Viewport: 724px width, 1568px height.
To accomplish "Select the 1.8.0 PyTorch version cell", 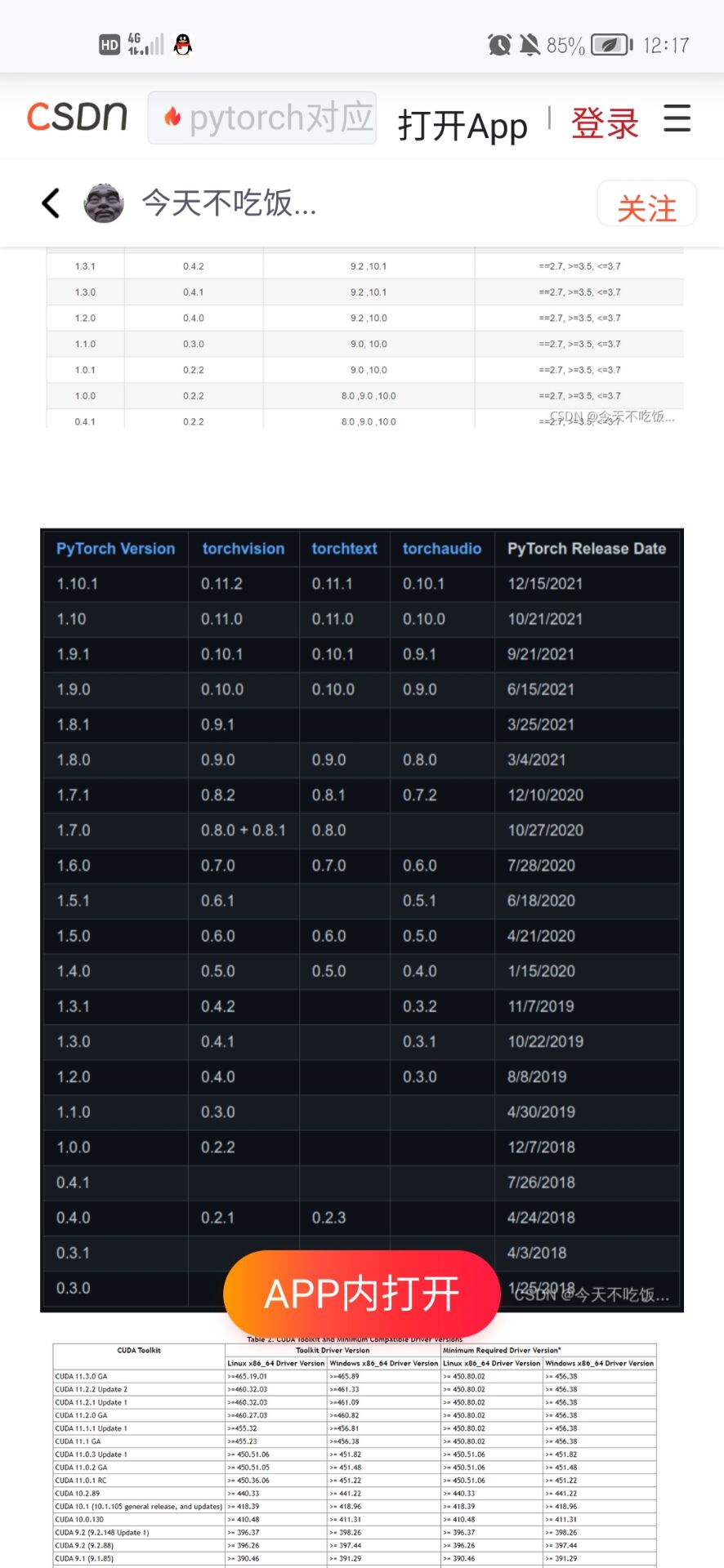I will tap(74, 759).
